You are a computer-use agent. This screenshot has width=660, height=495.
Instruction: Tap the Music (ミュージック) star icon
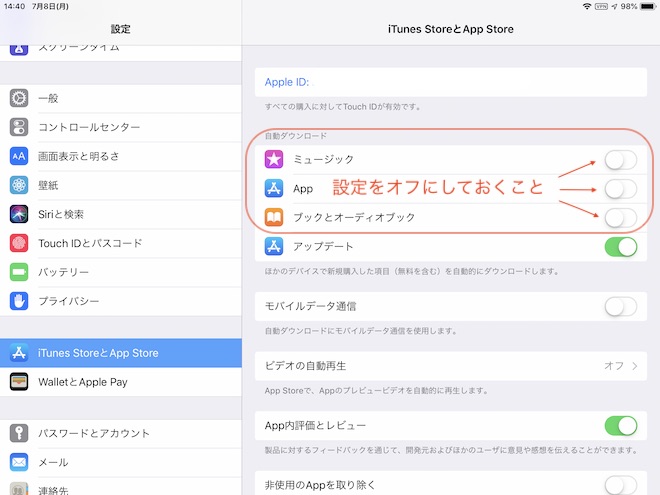click(274, 159)
